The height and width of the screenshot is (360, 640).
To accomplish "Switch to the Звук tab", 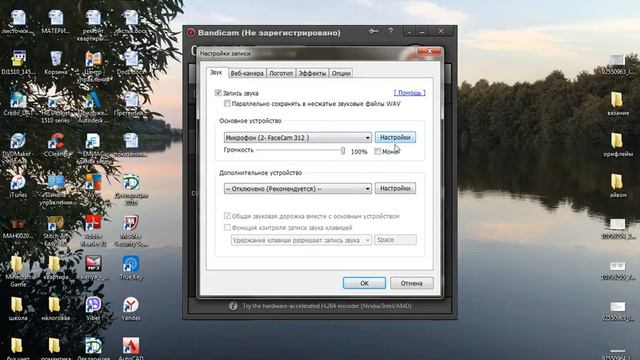I will point(216,72).
